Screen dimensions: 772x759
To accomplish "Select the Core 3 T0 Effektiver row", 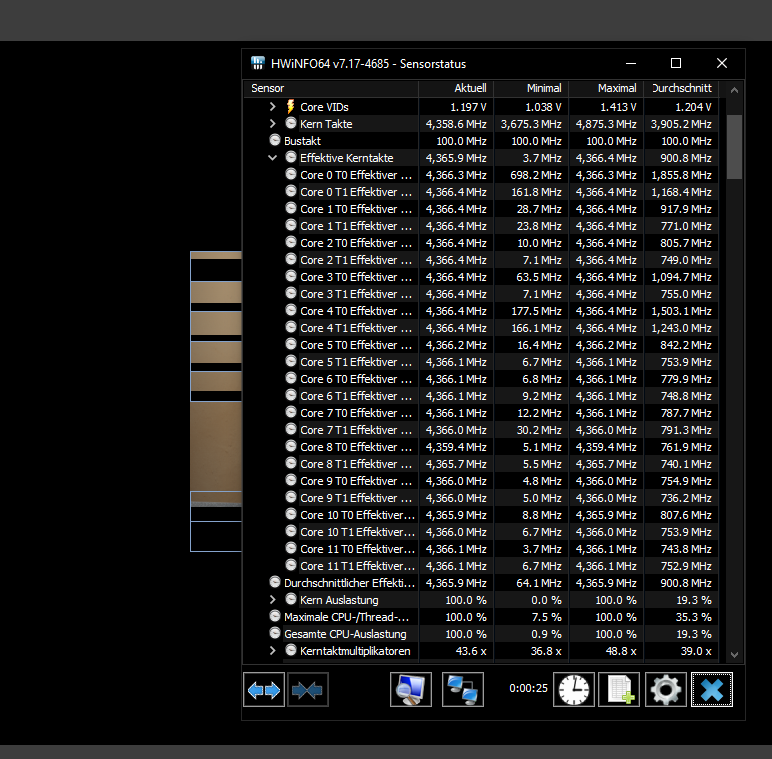I will point(481,277).
